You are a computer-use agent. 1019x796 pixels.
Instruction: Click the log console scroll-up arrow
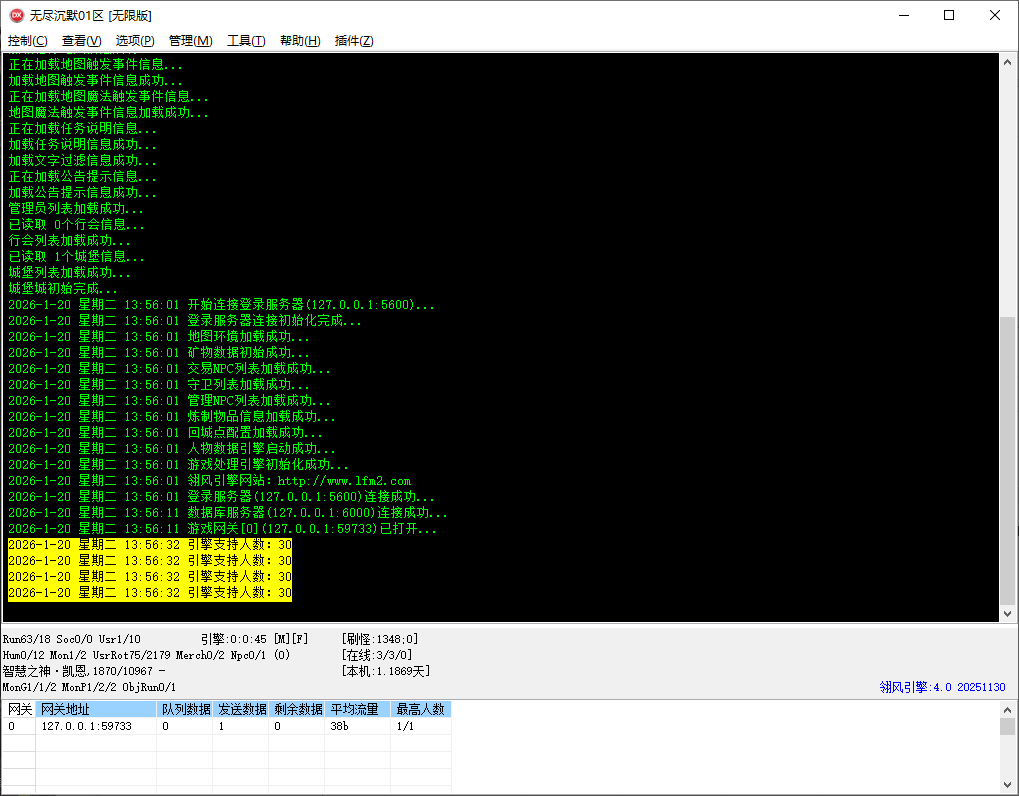pos(1007,62)
